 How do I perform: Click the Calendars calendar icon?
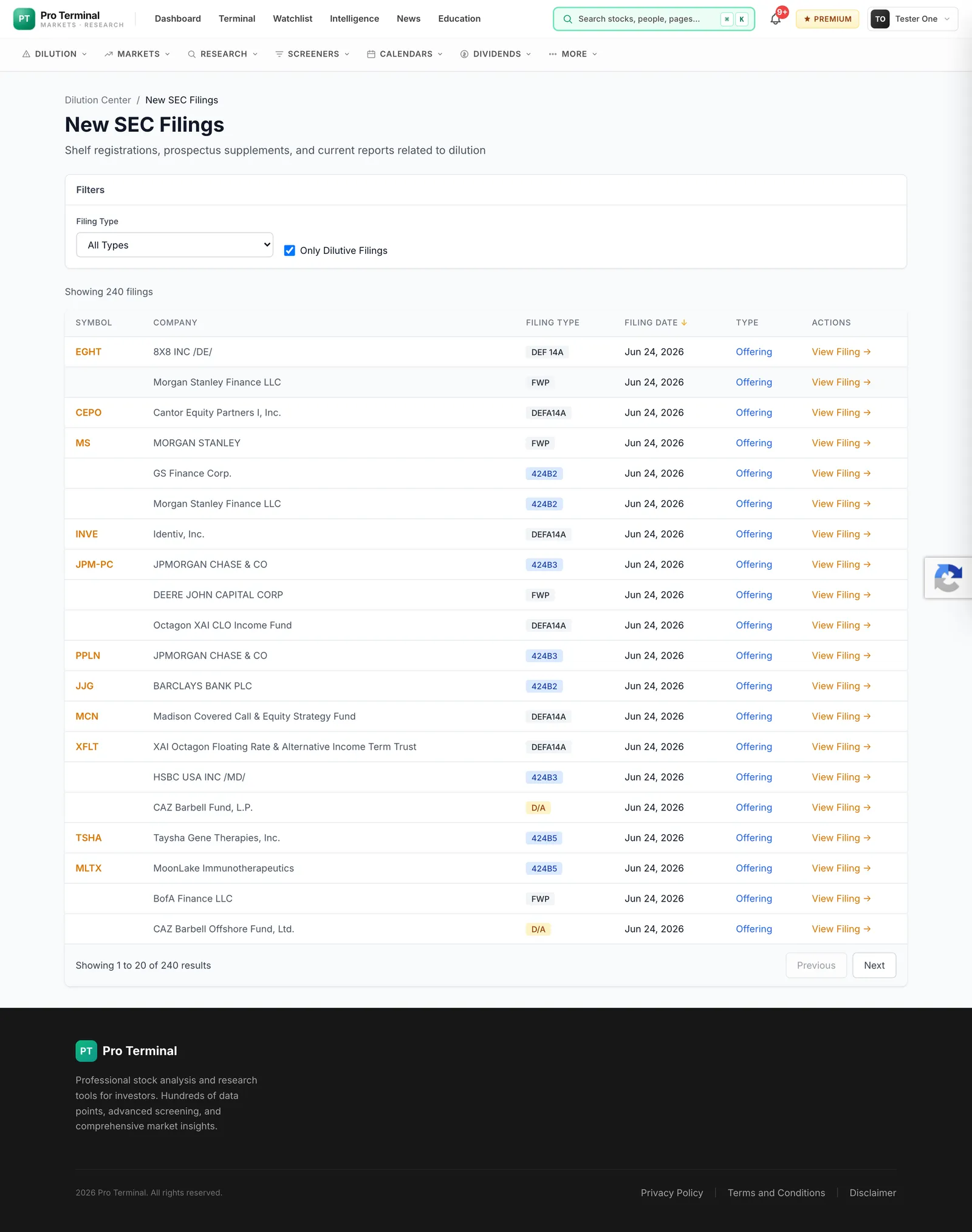click(371, 54)
